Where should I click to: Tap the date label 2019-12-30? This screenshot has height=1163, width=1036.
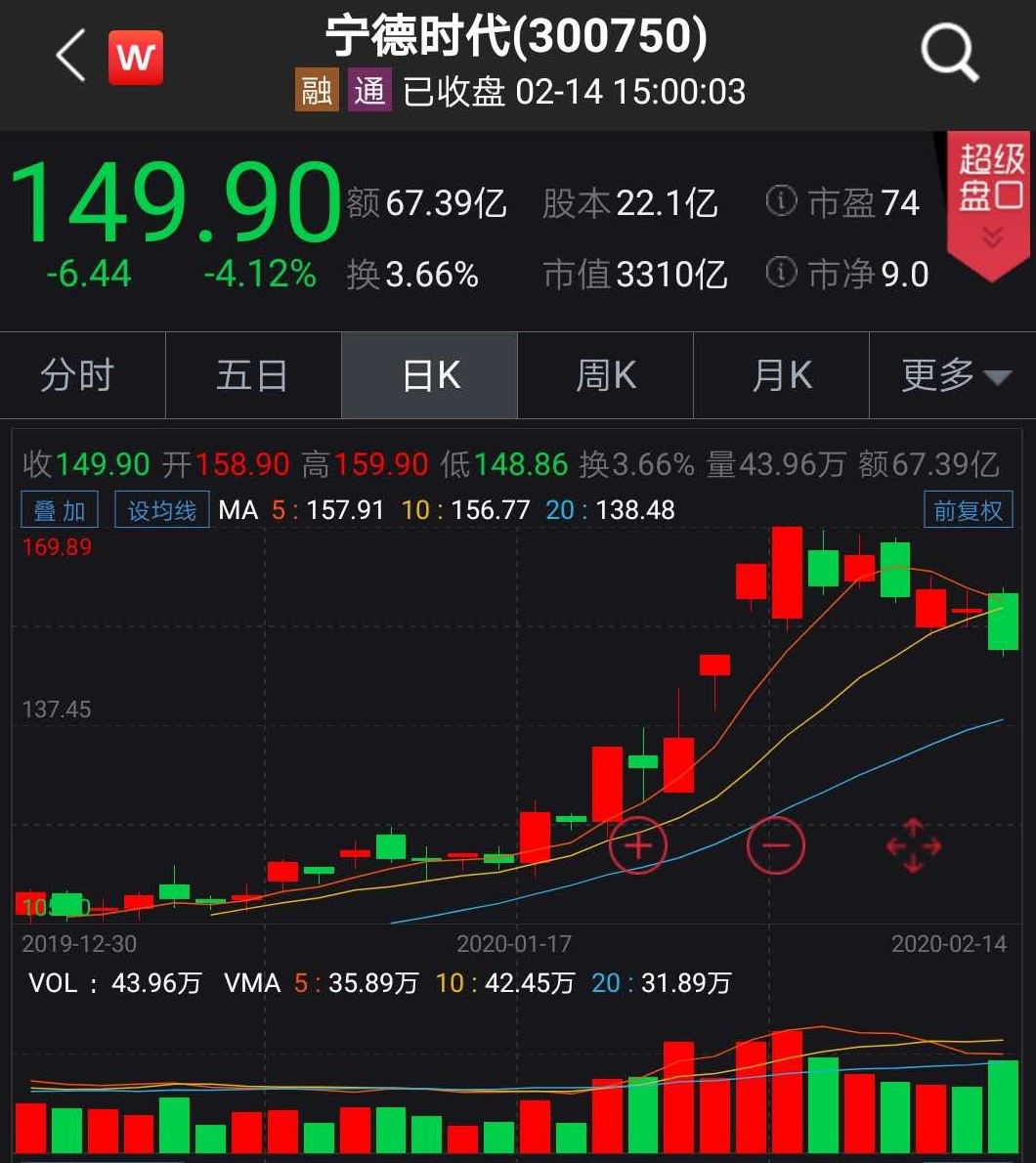[x=79, y=944]
